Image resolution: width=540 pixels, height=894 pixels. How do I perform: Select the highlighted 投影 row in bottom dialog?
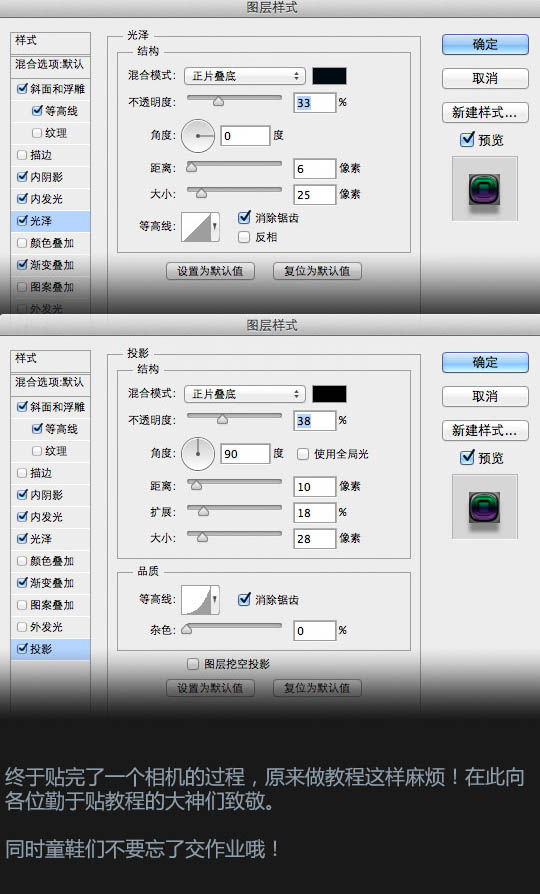click(50, 649)
